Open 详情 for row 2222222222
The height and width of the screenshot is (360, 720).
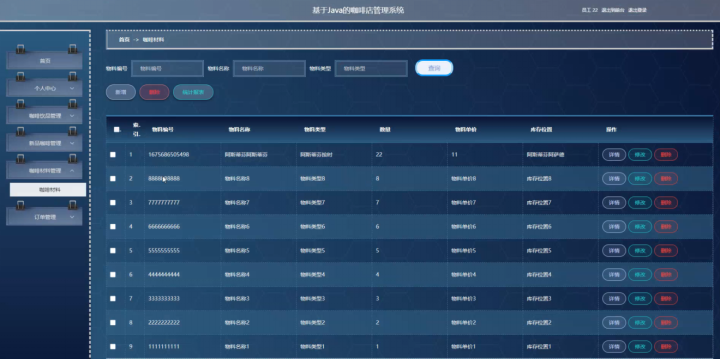click(x=614, y=322)
